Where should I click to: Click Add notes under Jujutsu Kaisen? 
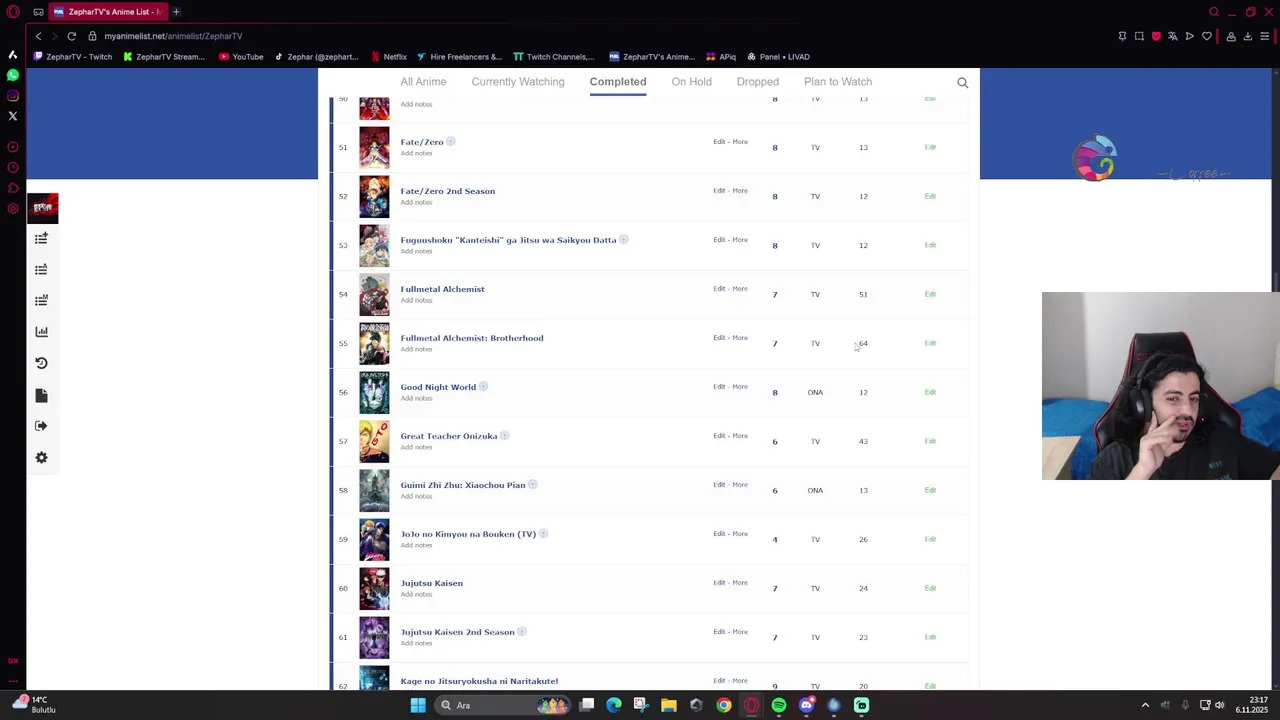pos(416,594)
